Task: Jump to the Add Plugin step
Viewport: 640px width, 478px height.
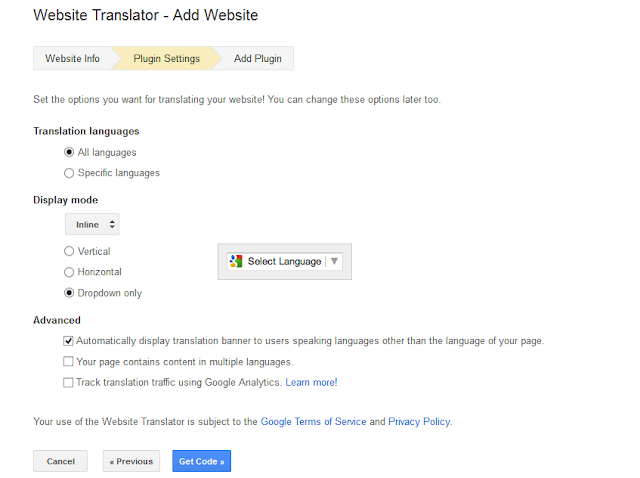Action: (257, 59)
